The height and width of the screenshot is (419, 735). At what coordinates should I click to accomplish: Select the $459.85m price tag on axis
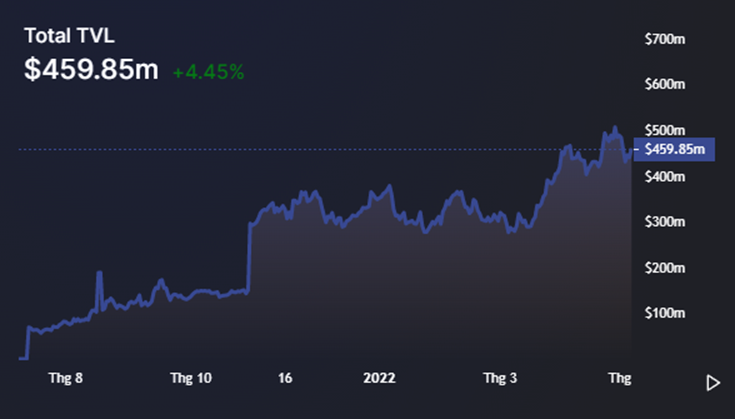674,150
